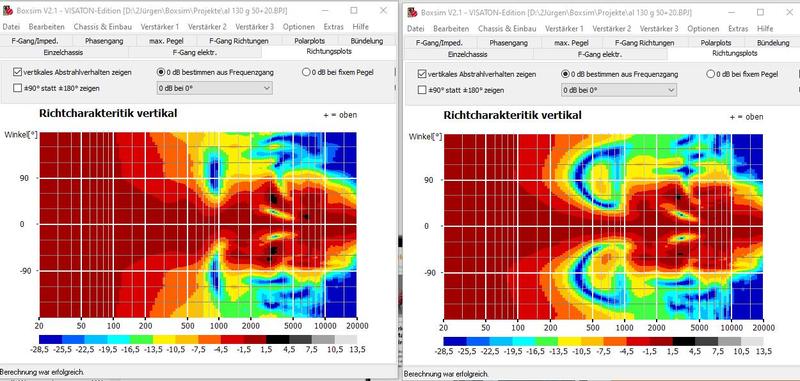The height and width of the screenshot is (381, 800).
Task: Switch to the 'Polarplots' tab in left window
Action: (310, 41)
